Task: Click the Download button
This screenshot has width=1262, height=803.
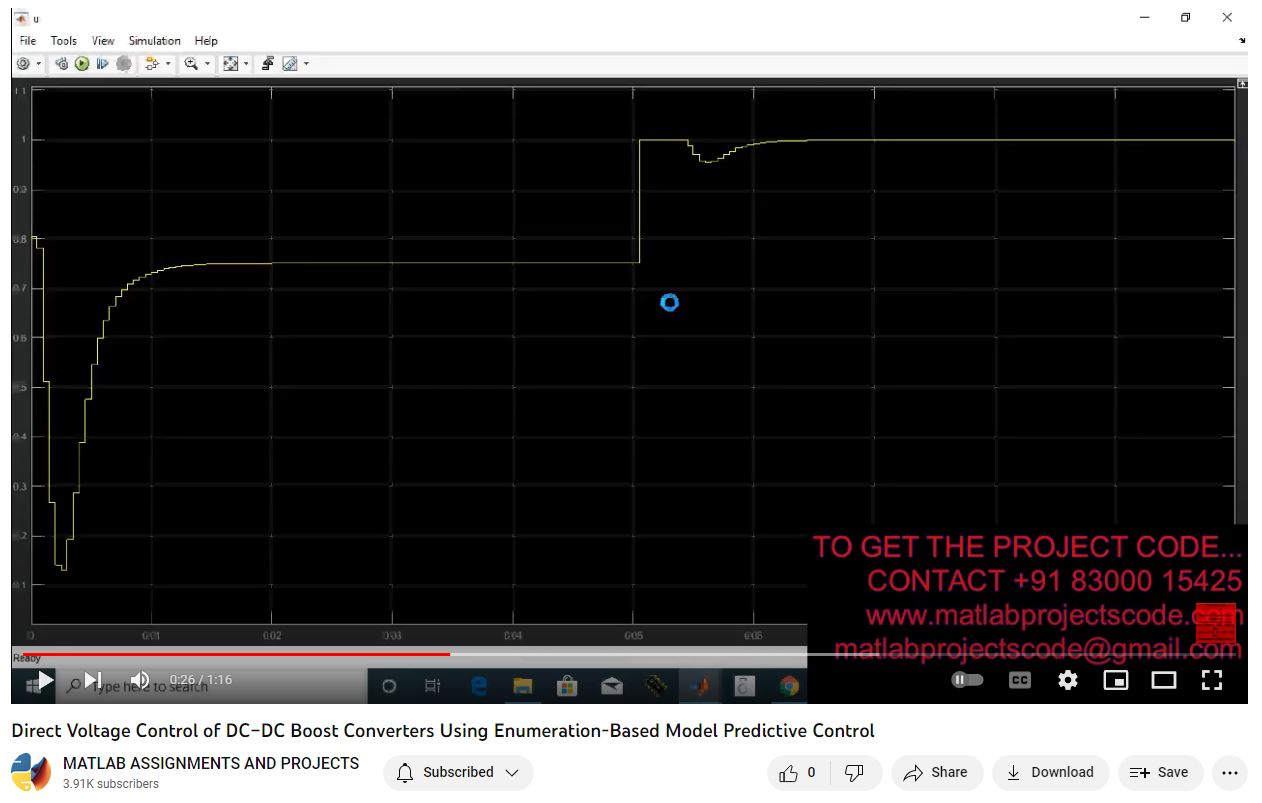Action: pos(1049,772)
